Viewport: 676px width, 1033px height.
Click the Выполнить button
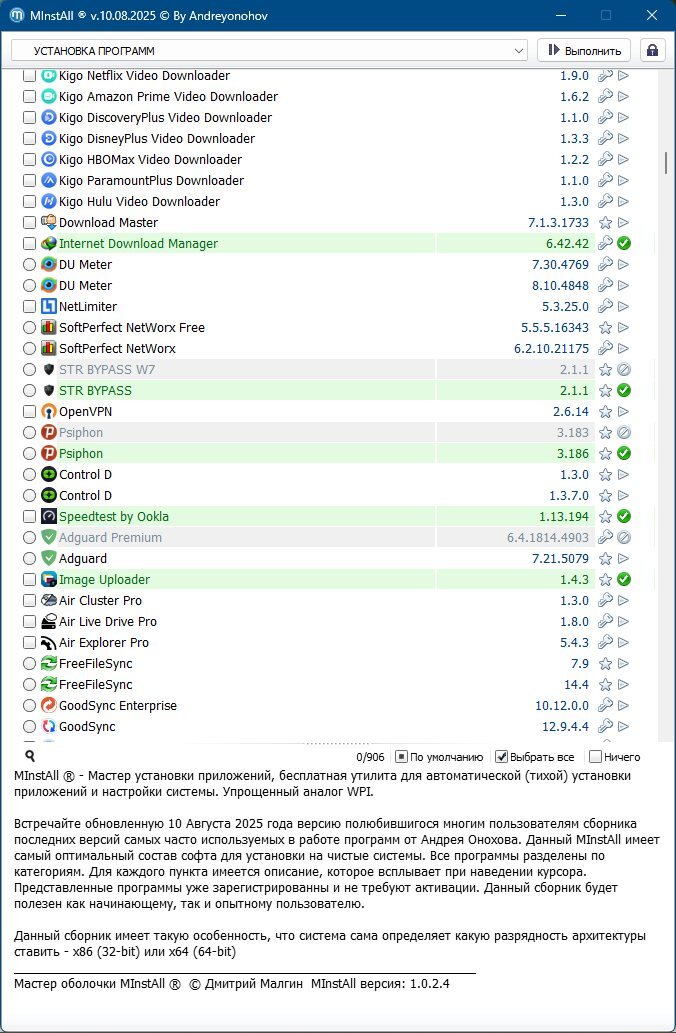(584, 51)
